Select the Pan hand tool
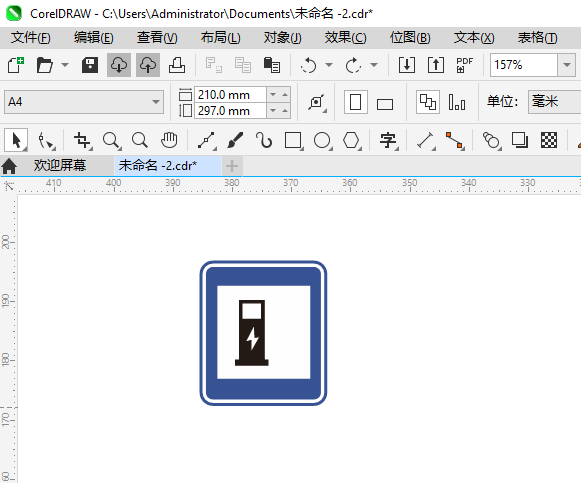The width and height of the screenshot is (581, 483). (x=169, y=140)
